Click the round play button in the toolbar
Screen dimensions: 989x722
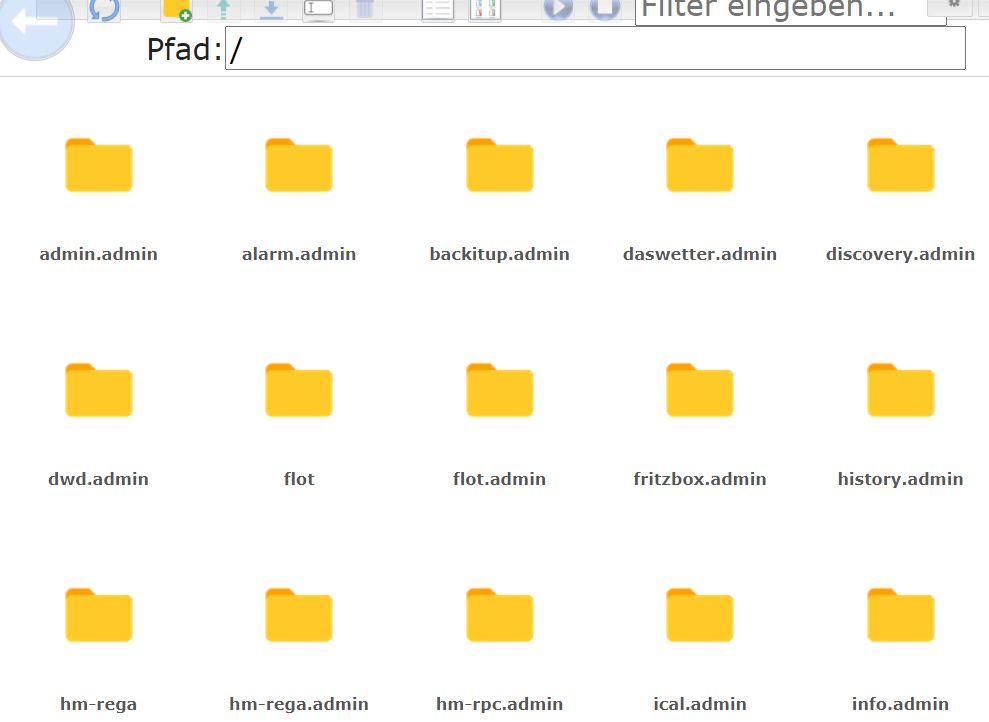(x=558, y=10)
